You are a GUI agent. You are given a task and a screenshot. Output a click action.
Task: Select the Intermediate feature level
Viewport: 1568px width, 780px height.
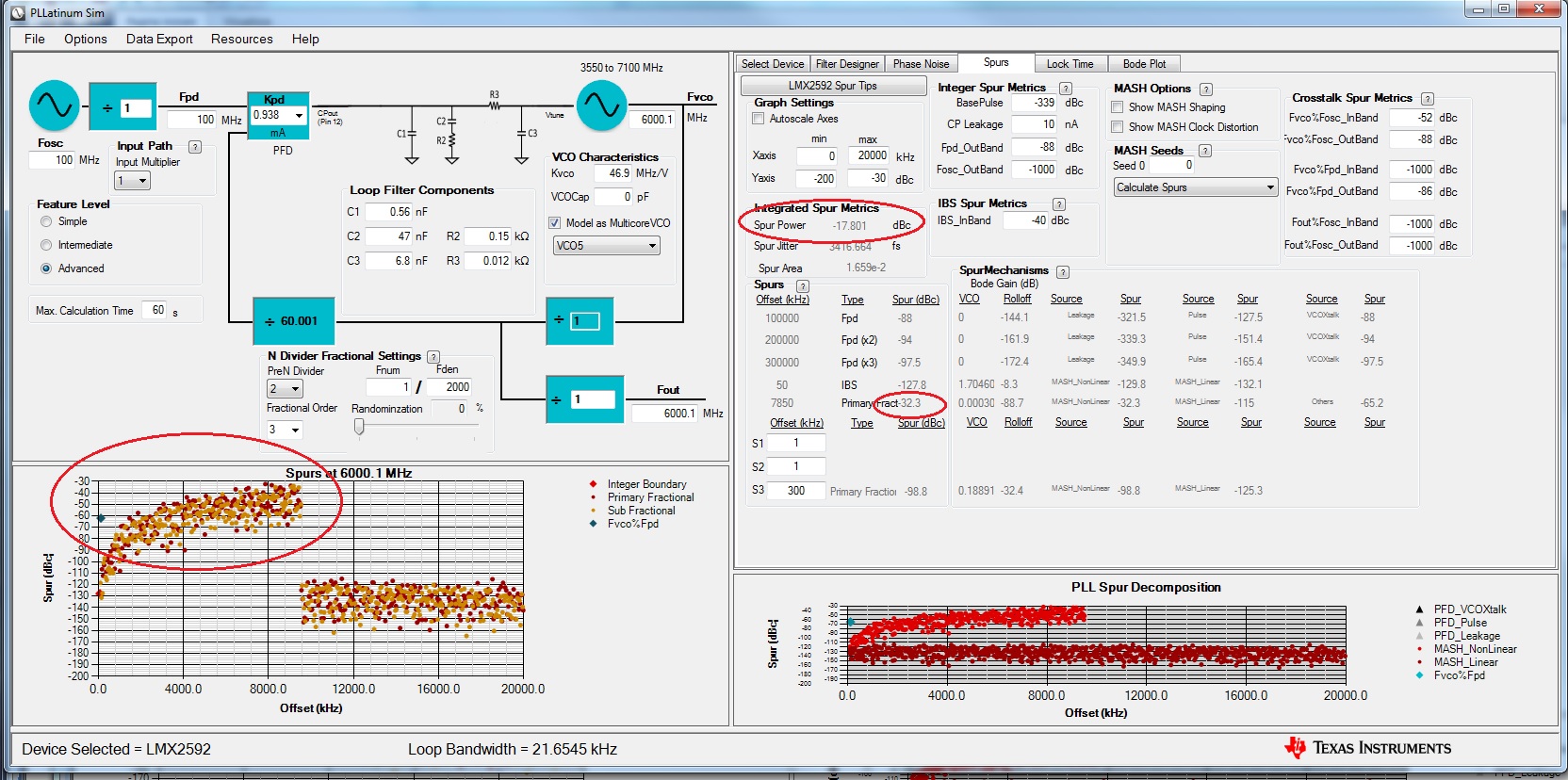46,245
